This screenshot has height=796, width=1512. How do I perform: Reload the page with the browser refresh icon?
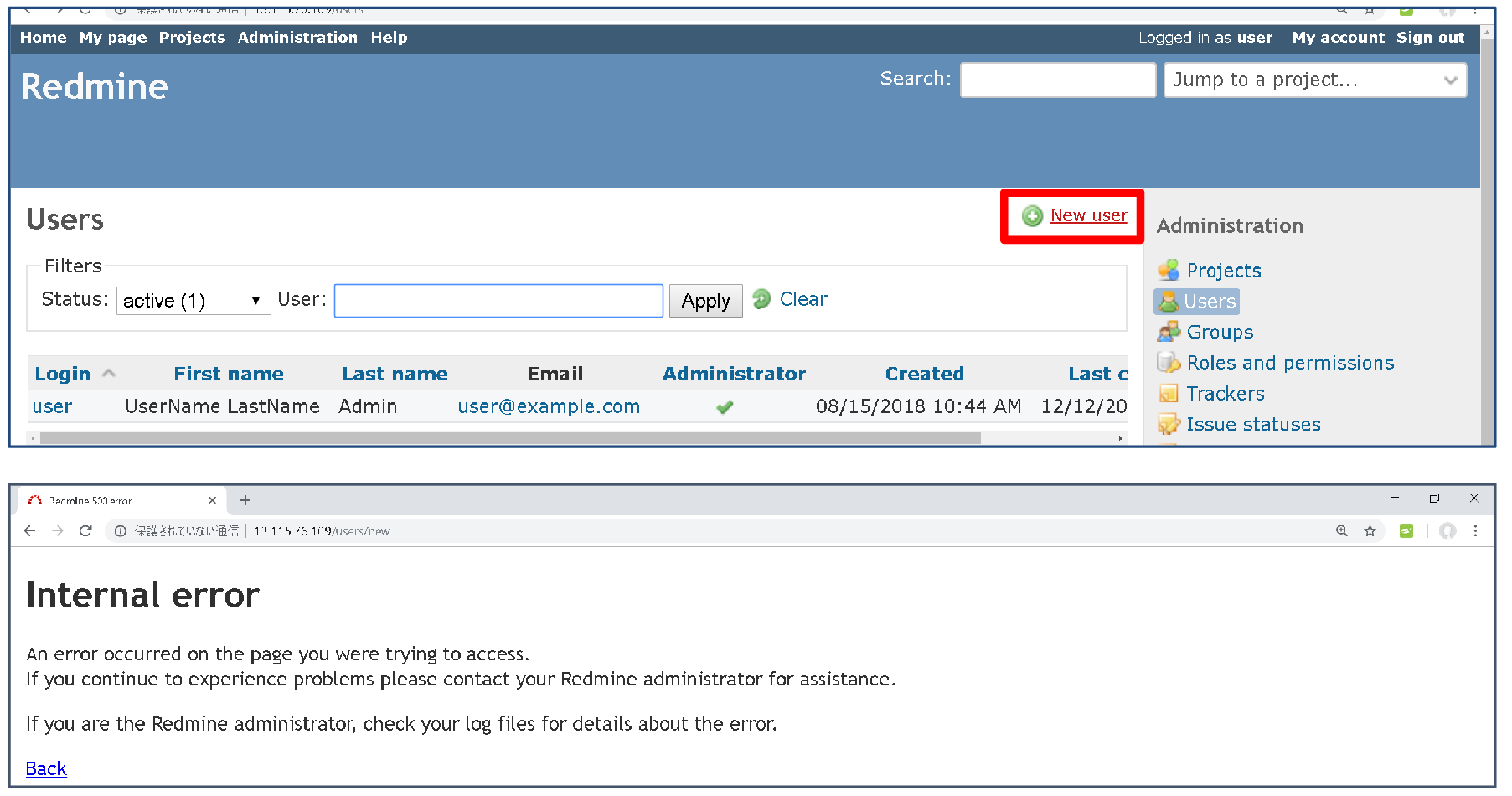point(86,530)
